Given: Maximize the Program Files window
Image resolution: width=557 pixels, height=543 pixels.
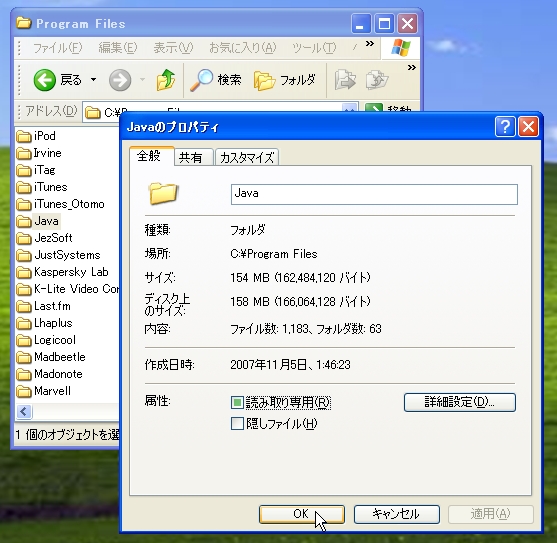Looking at the screenshot, I should (x=384, y=24).
